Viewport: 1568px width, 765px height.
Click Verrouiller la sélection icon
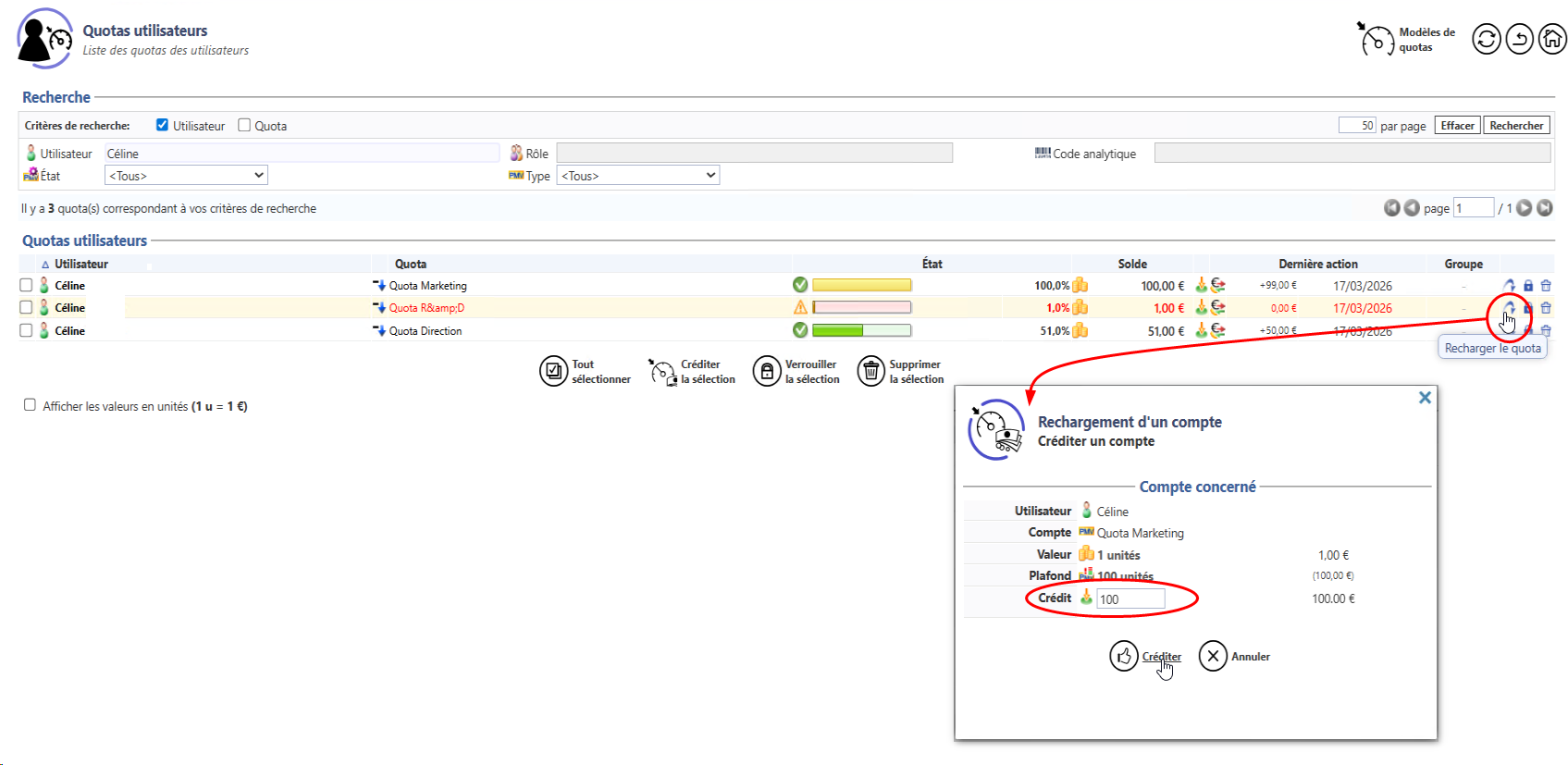point(767,371)
